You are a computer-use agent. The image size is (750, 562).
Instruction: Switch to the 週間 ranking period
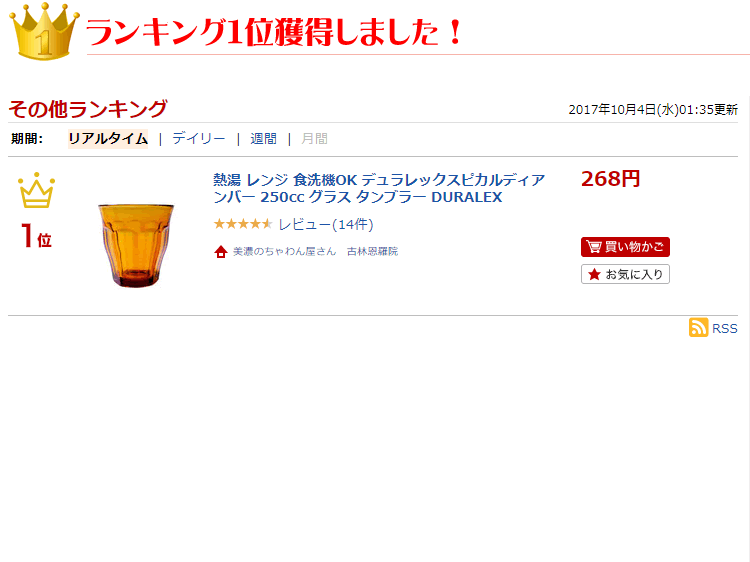(264, 139)
